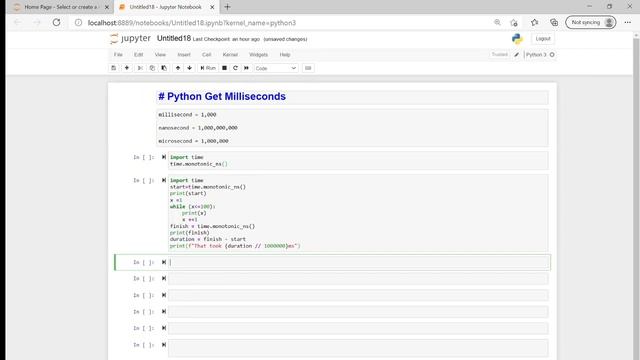The image size is (640, 360).
Task: Click the zoom magnifier icon in the address bar
Action: click(497, 23)
